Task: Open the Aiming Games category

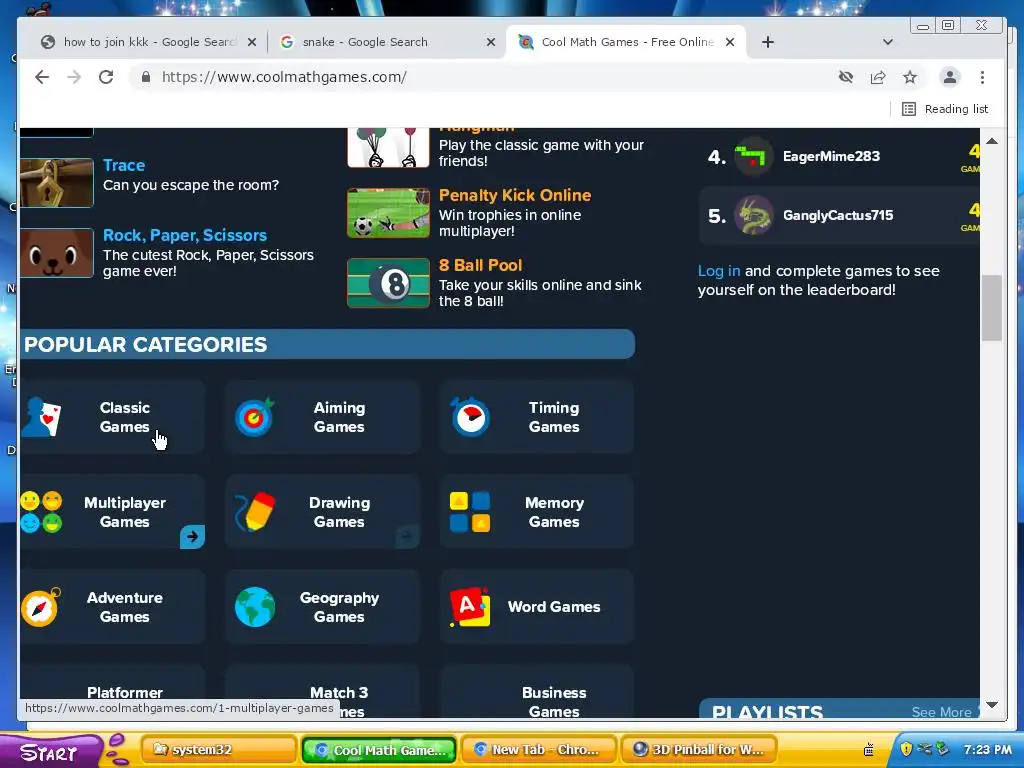Action: pos(322,417)
